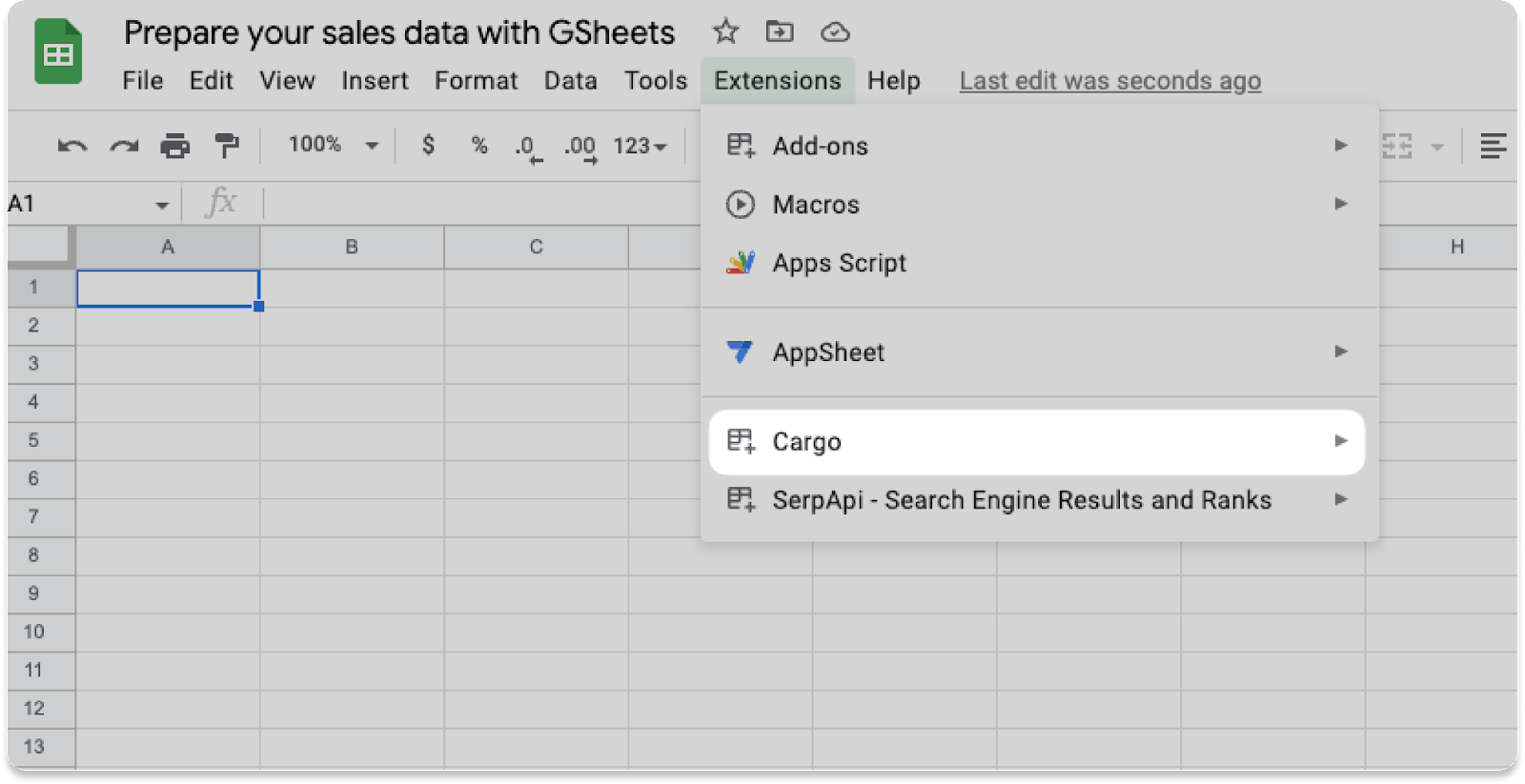Undo the last action
The width and height of the screenshot is (1525, 784).
pyautogui.click(x=72, y=146)
